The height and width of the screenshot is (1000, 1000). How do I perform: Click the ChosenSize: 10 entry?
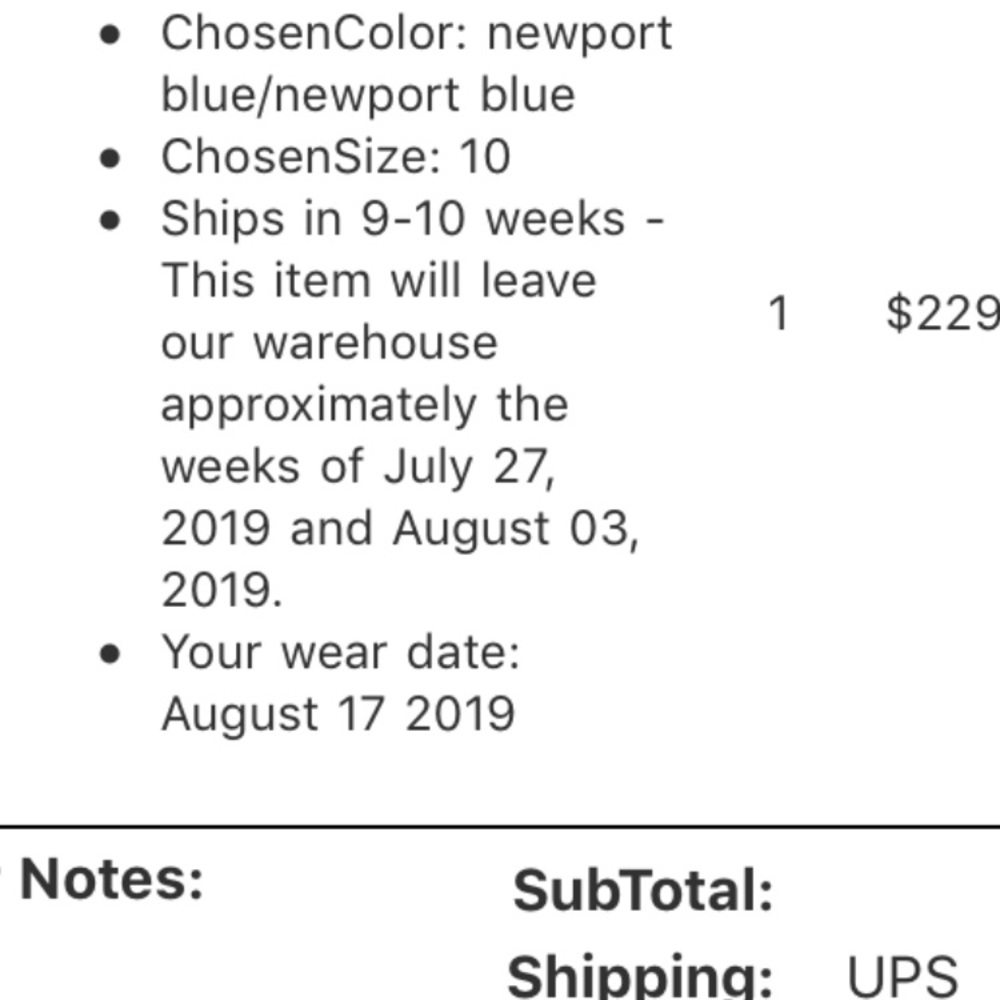tap(335, 156)
